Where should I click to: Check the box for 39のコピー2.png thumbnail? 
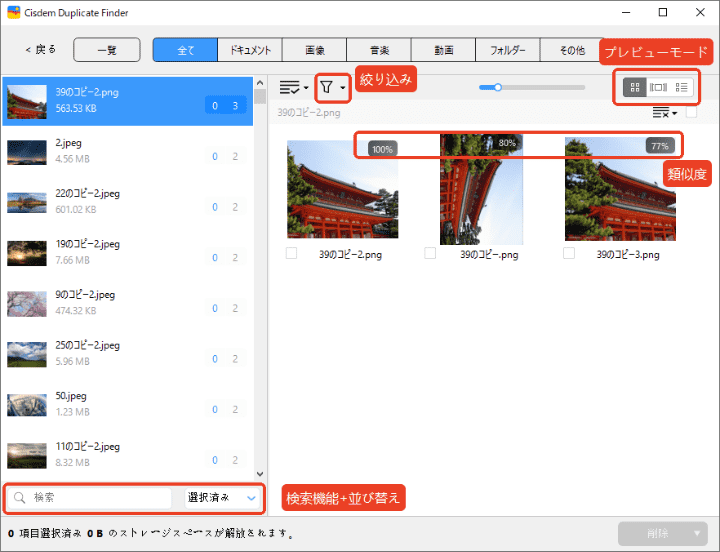pos(292,254)
